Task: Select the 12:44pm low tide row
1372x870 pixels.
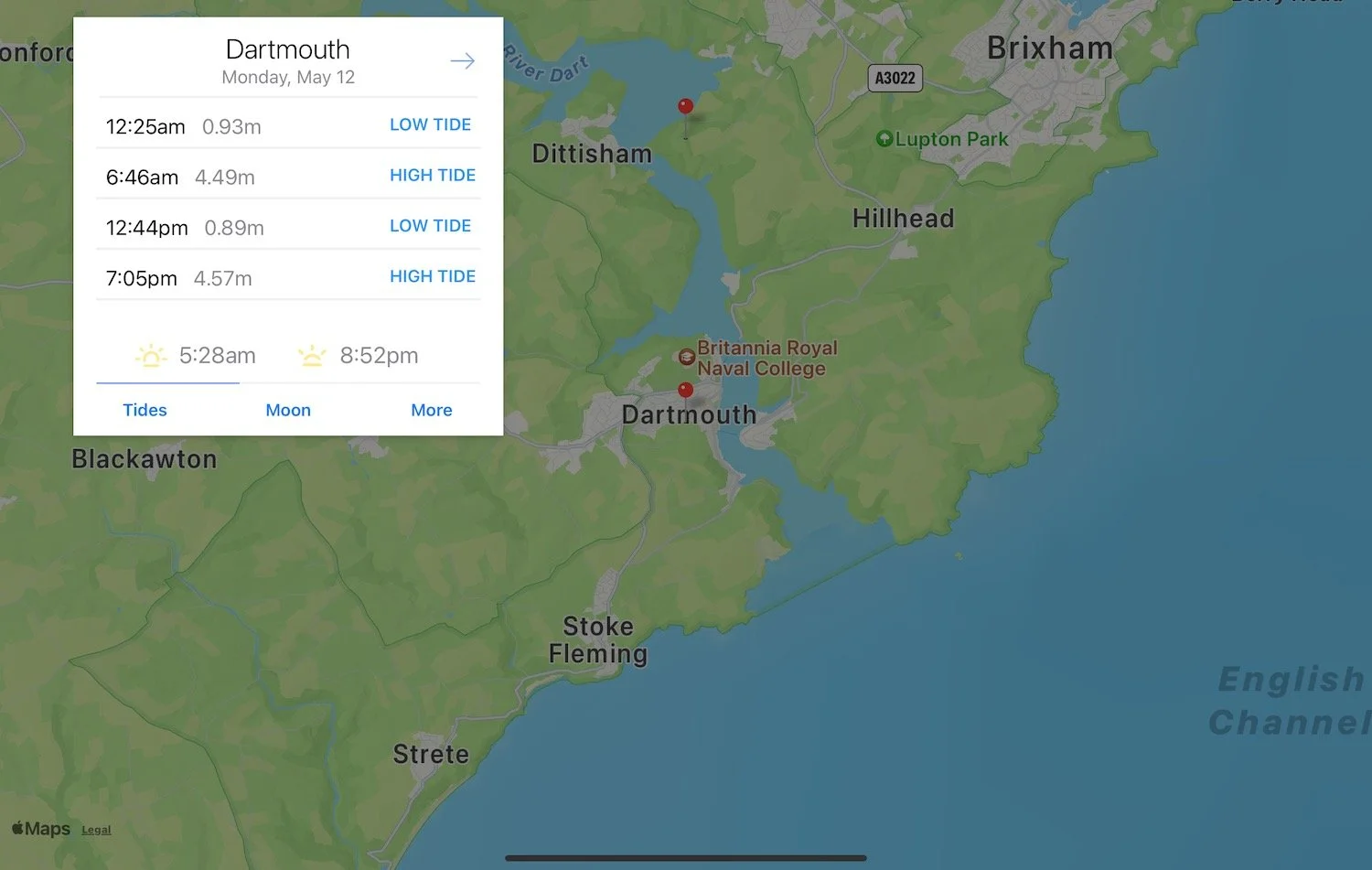Action: tap(288, 226)
